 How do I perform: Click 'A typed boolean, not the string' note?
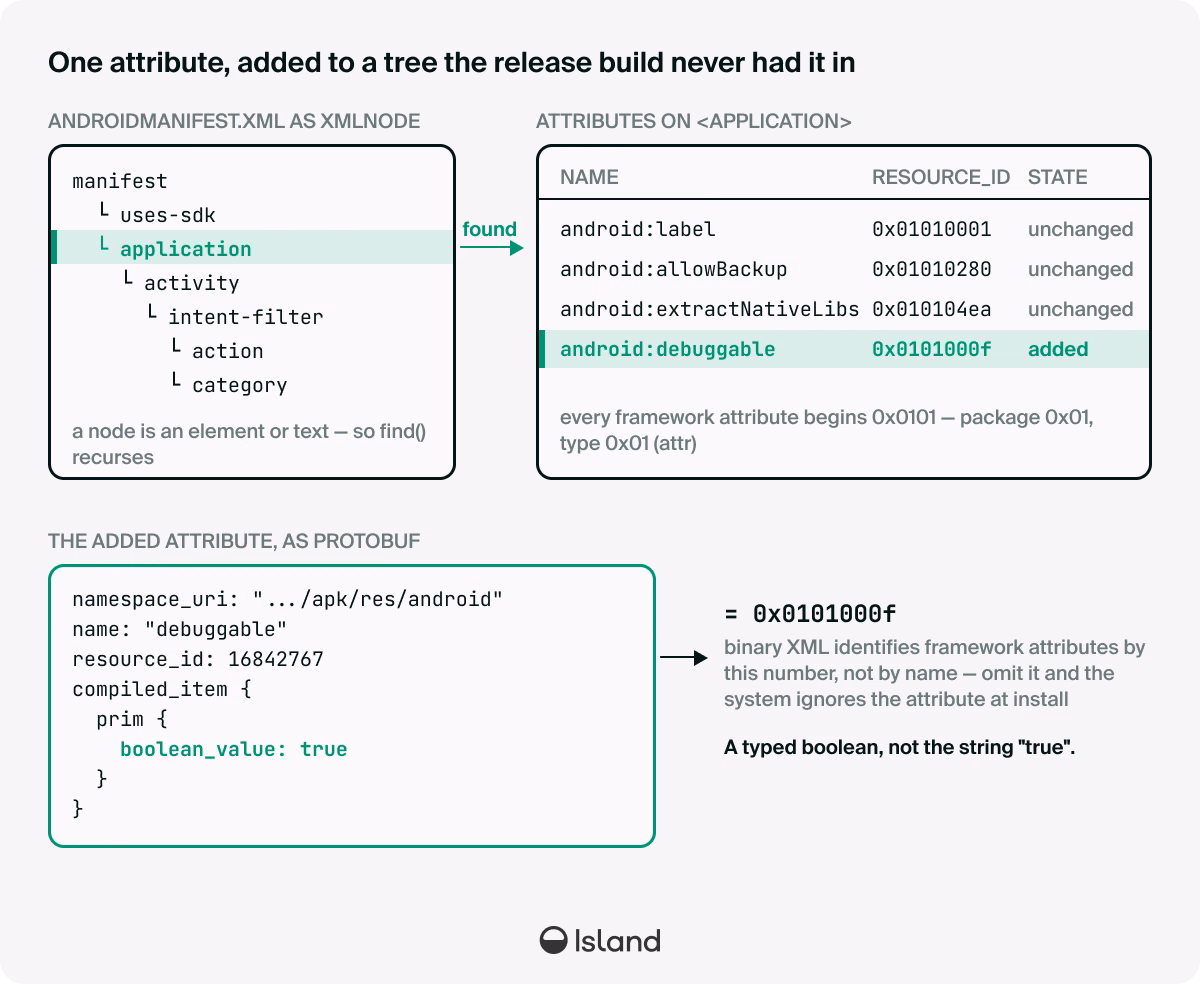click(899, 747)
